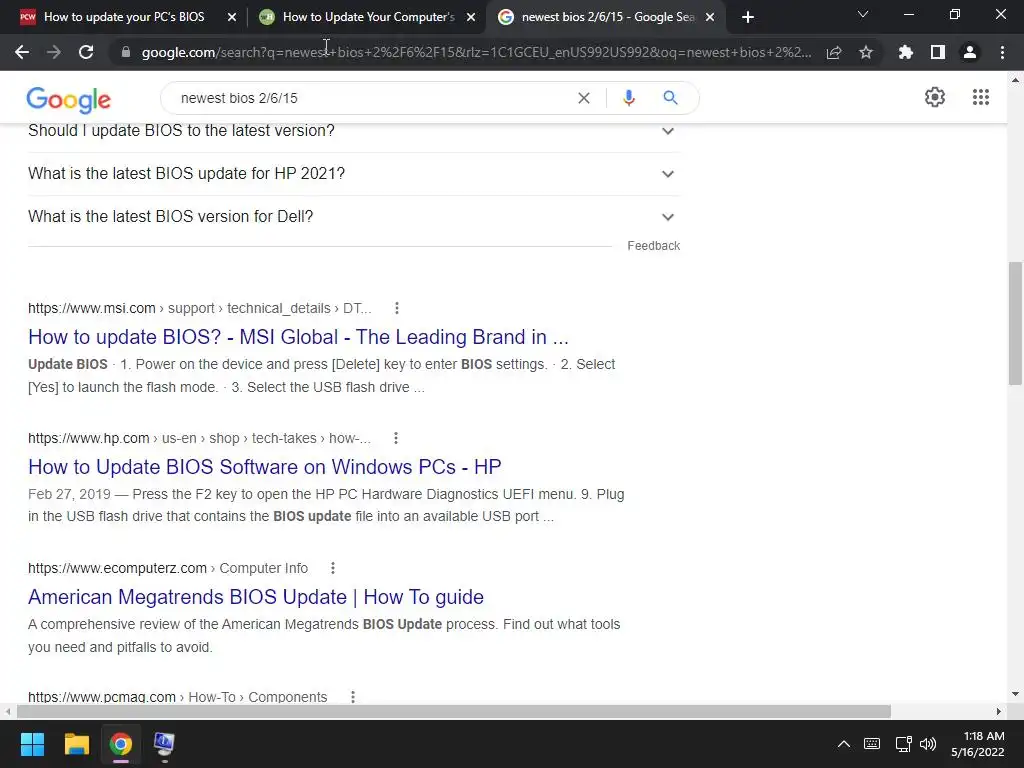Expand 'What is the latest BIOS version for Dell?'
The image size is (1024, 768).
click(x=354, y=217)
